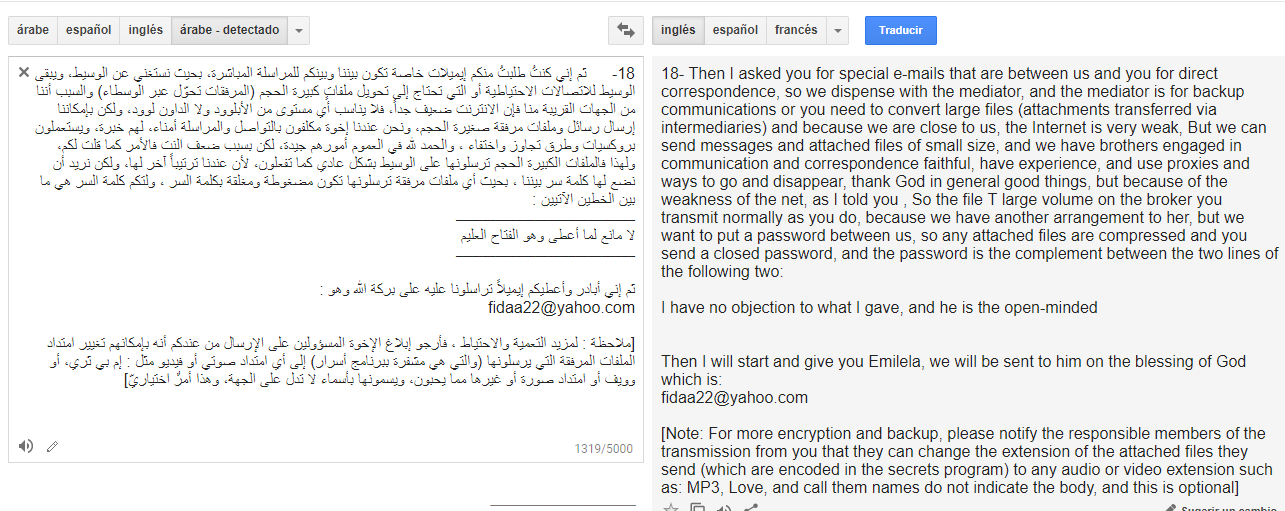Choose árabe - detectado source option
The image size is (1285, 511).
click(x=230, y=31)
